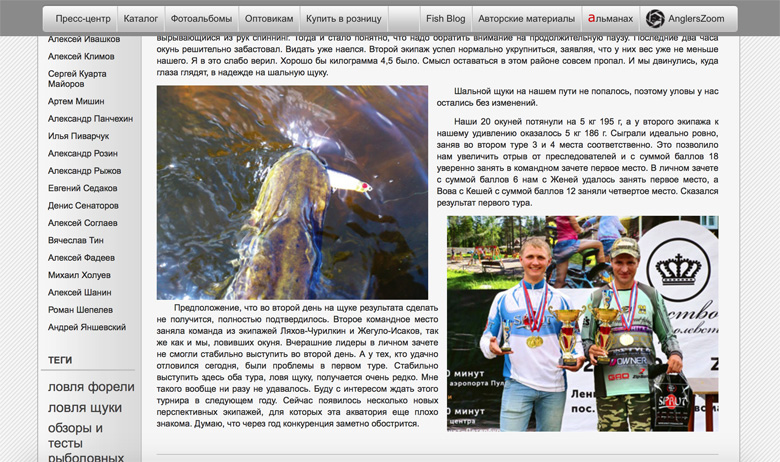Screen dimensions: 780x462
Task: Open author Андрей Яншевский page
Action: (x=87, y=327)
